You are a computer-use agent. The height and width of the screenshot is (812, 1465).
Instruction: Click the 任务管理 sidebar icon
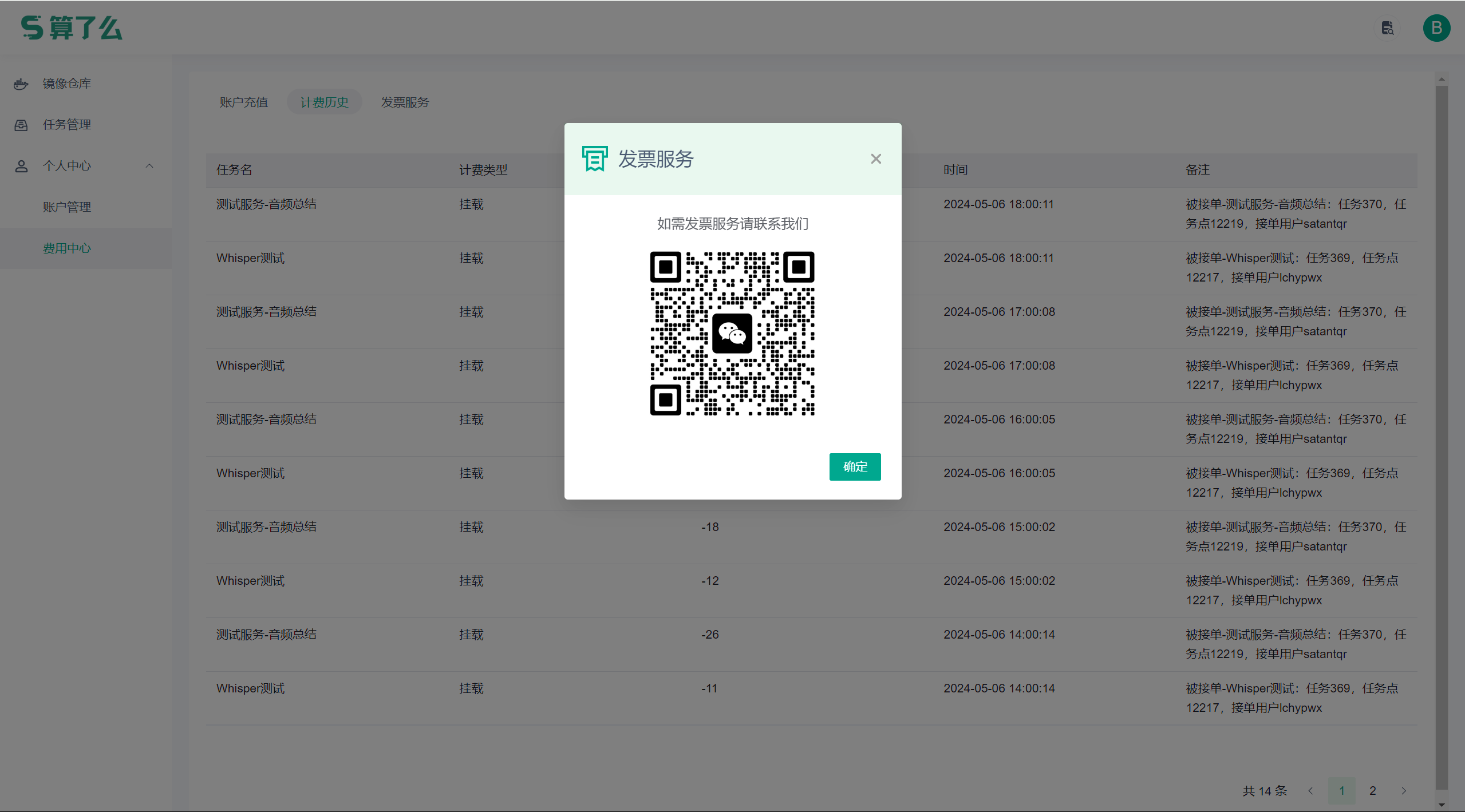(21, 125)
